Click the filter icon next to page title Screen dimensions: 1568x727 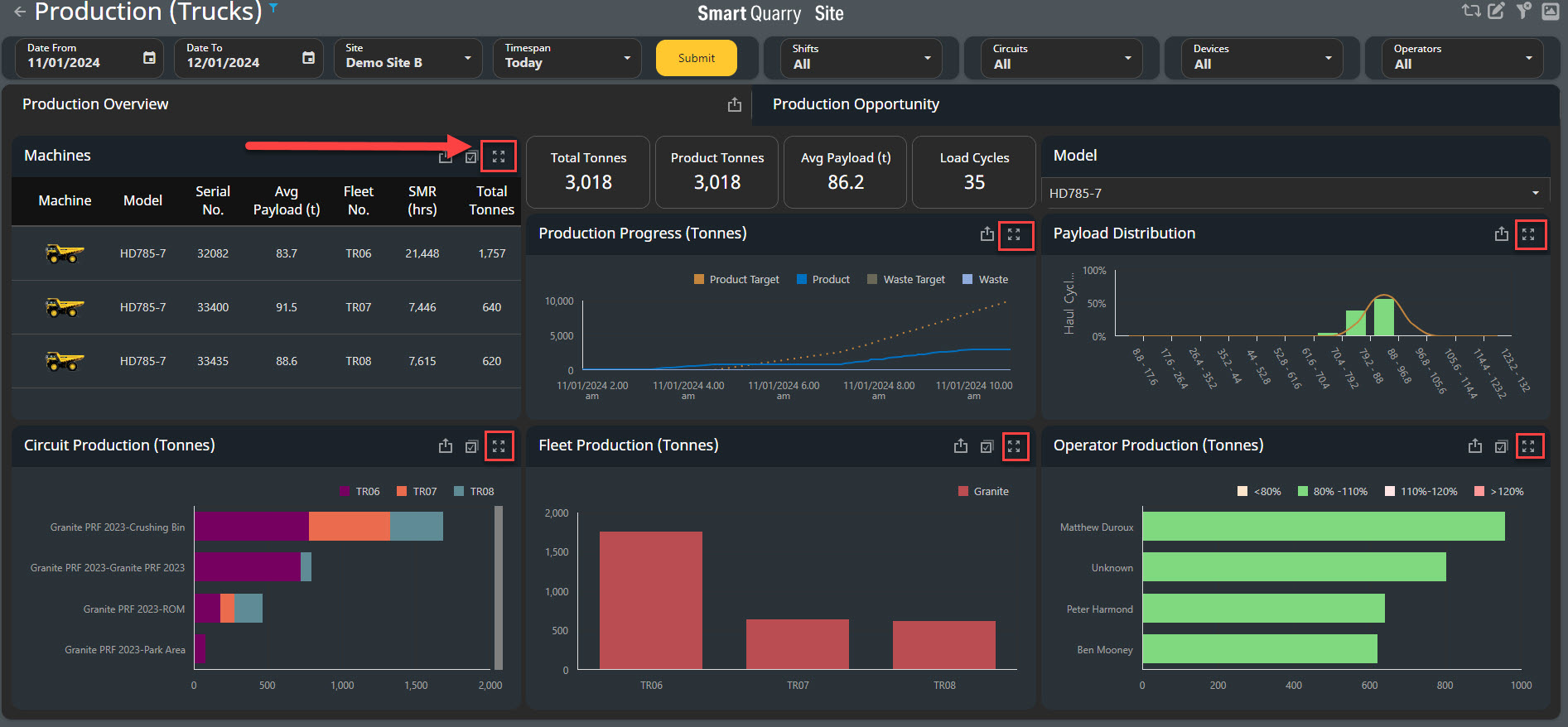click(x=273, y=8)
